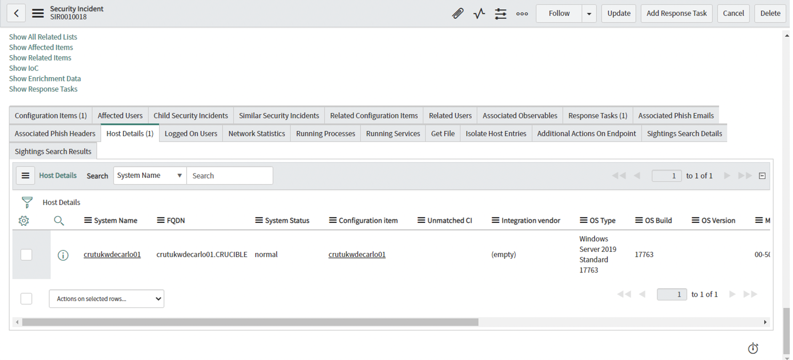Select the Network Statistics tab
The image size is (793, 360).
coord(256,134)
